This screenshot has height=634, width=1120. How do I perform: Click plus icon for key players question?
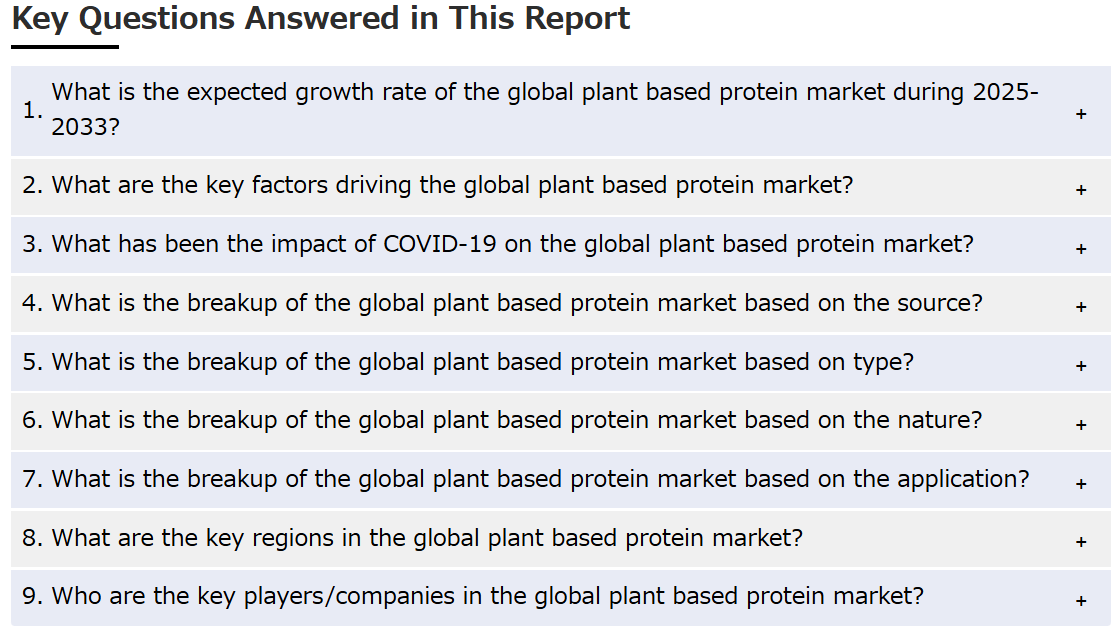coord(1081,601)
